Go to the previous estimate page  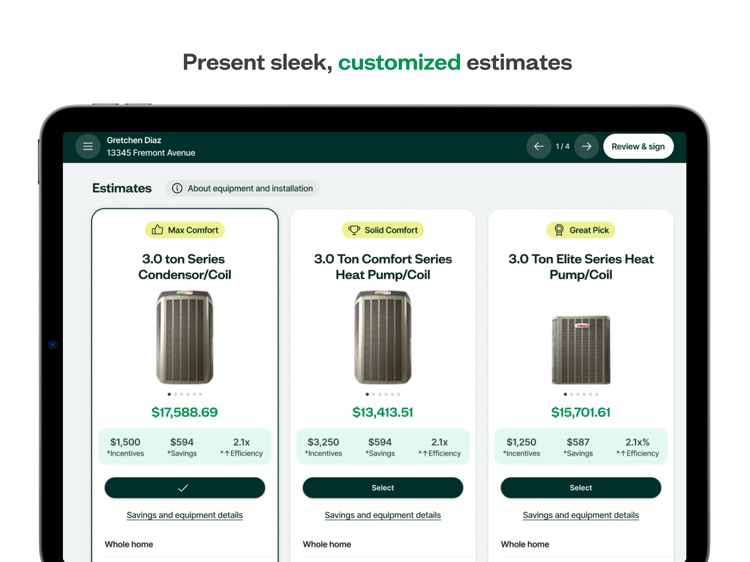(539, 146)
